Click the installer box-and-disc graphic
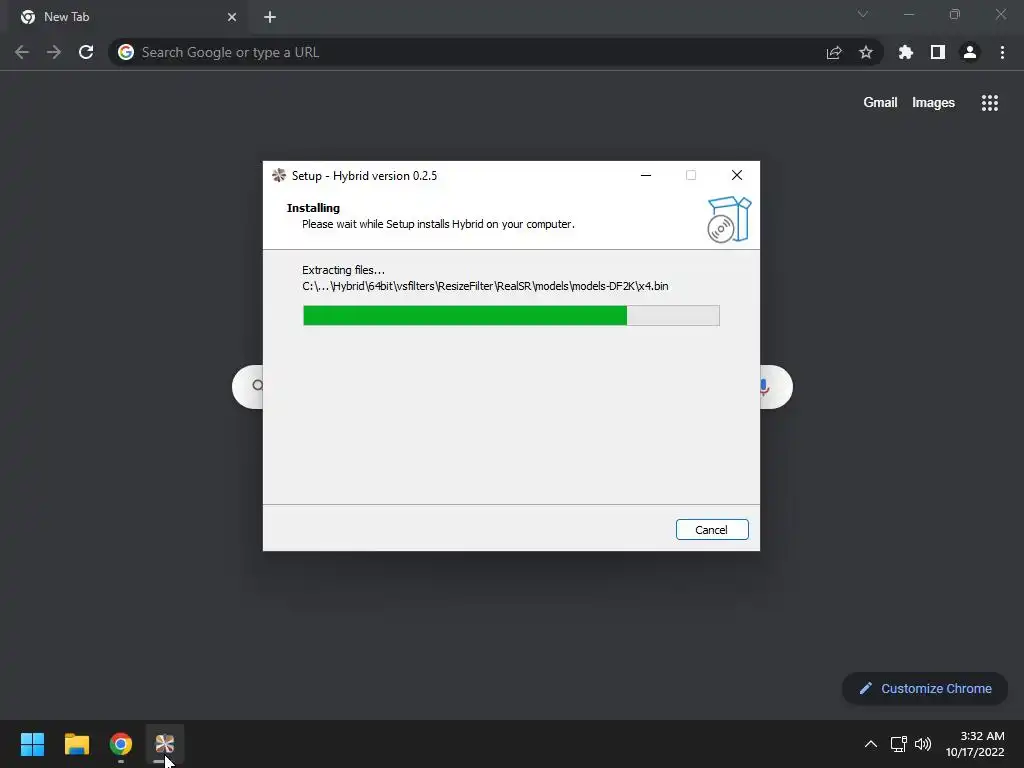 tap(729, 219)
